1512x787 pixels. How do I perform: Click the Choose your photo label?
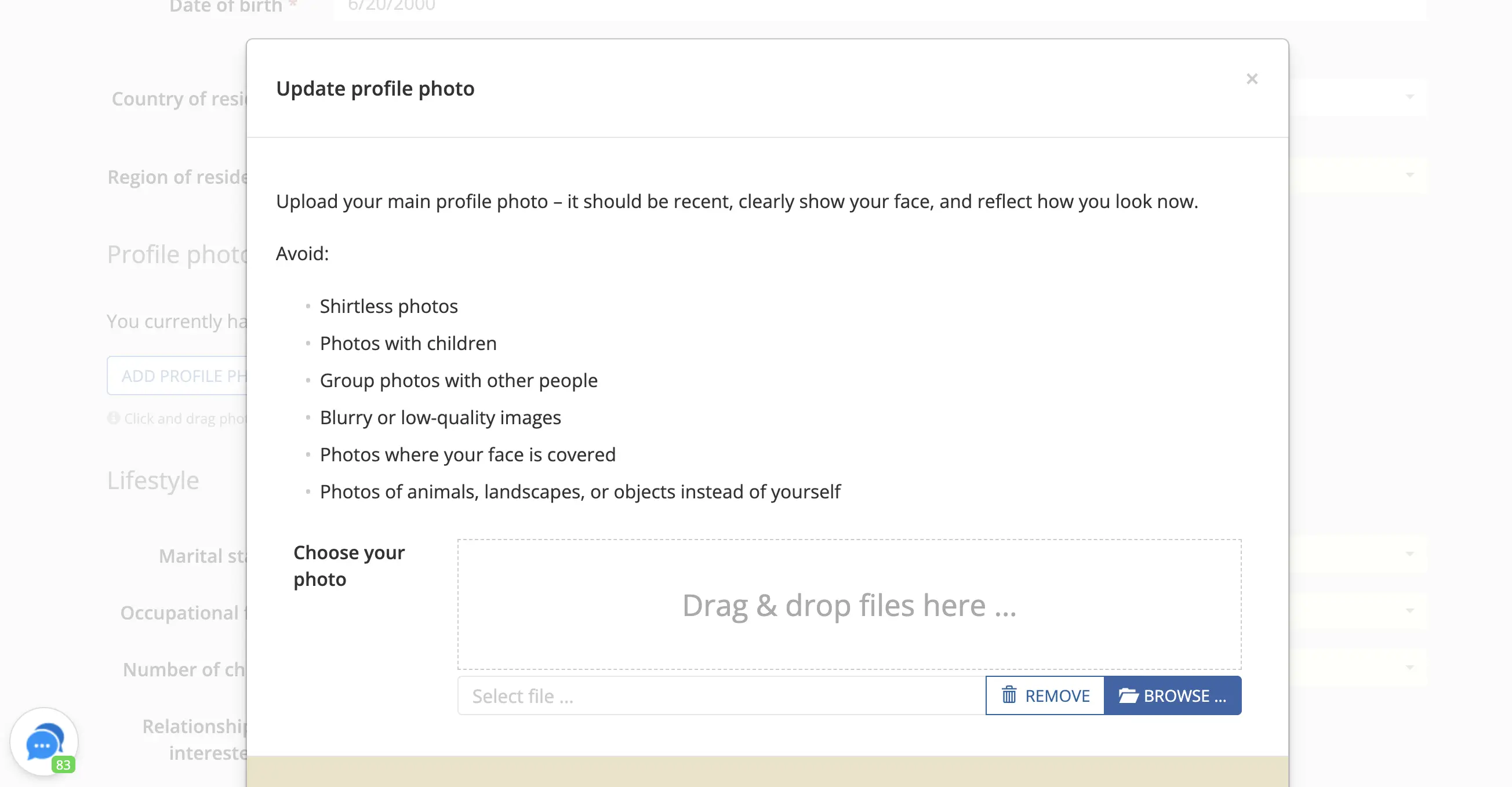pyautogui.click(x=348, y=566)
